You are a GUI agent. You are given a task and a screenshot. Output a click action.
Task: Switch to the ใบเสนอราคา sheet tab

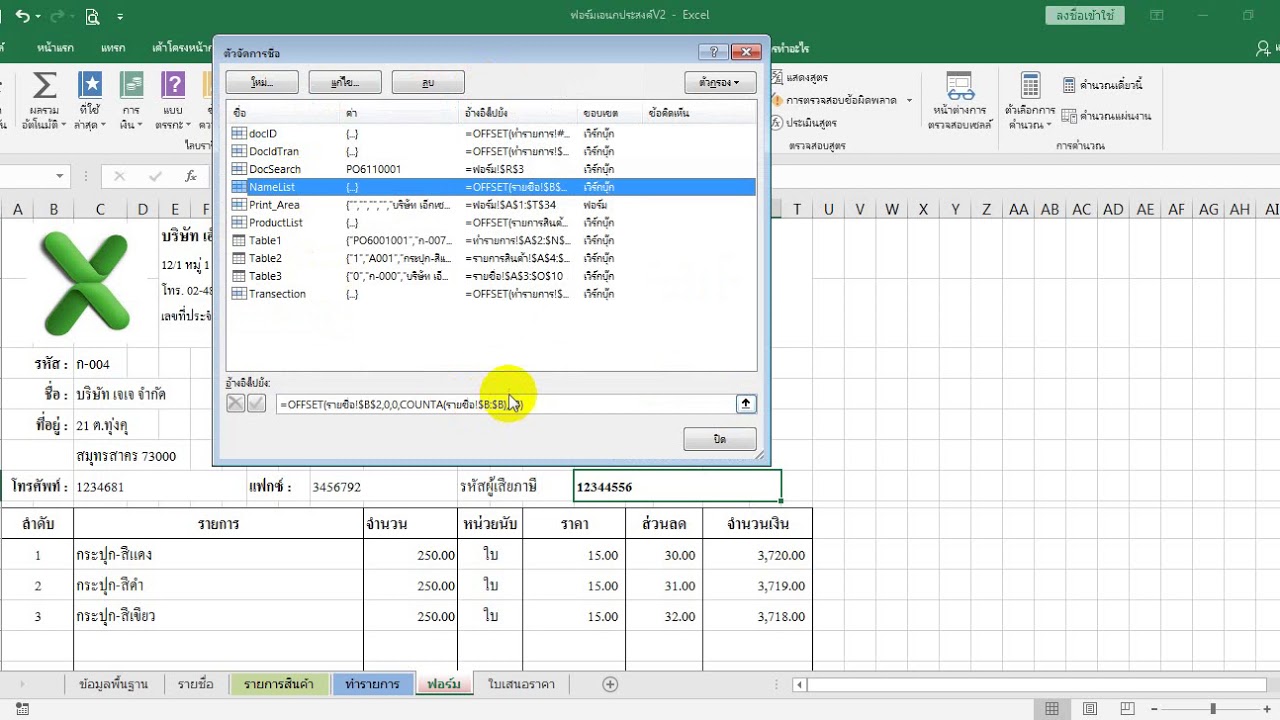[x=520, y=684]
